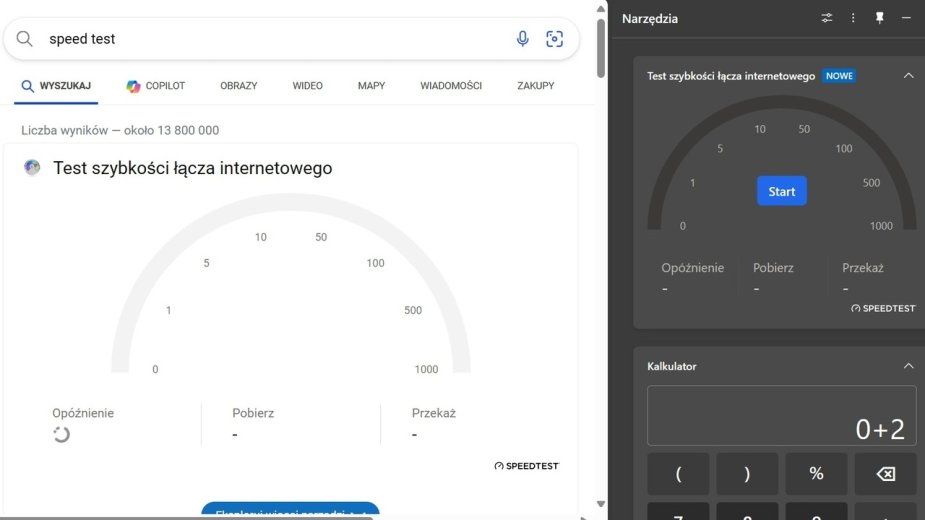The width and height of the screenshot is (925, 520).
Task: Switch to OBRAZY results tab
Action: [239, 86]
